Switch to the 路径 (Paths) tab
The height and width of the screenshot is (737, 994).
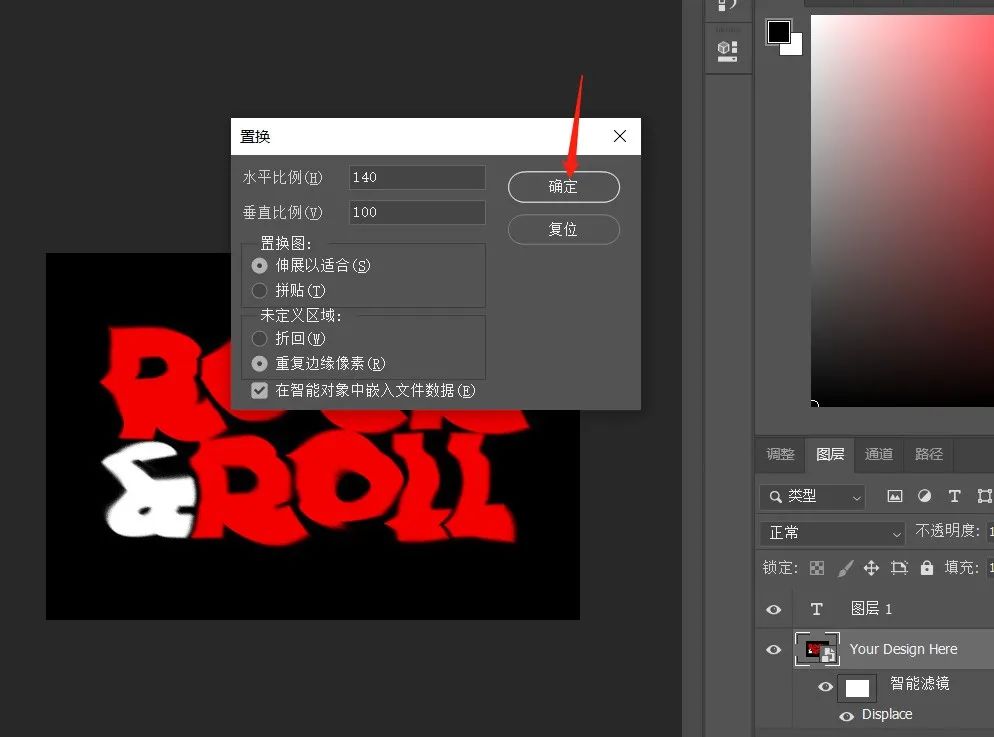coord(929,454)
